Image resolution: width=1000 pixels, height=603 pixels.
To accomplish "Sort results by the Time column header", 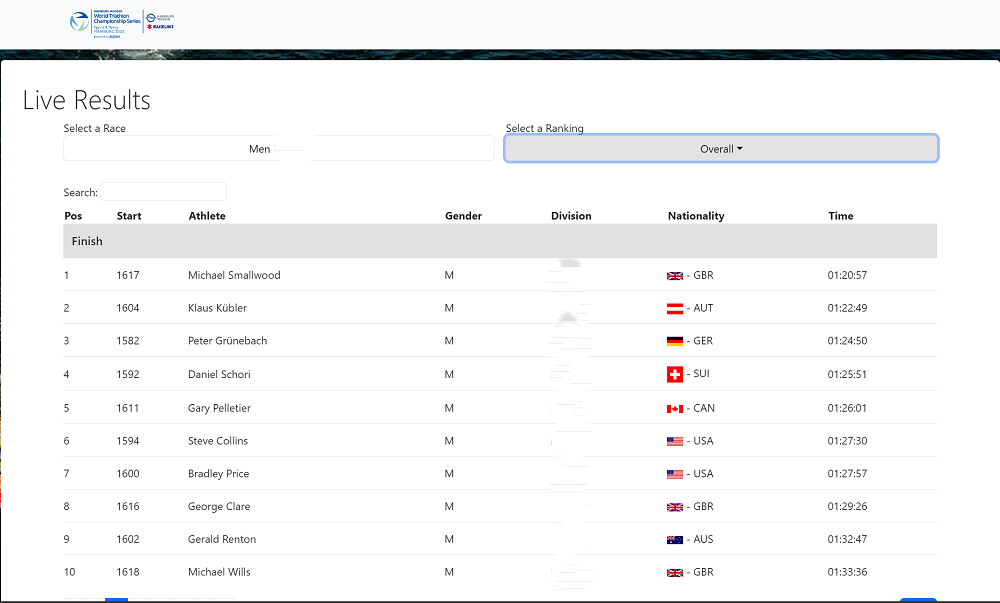I will click(840, 216).
